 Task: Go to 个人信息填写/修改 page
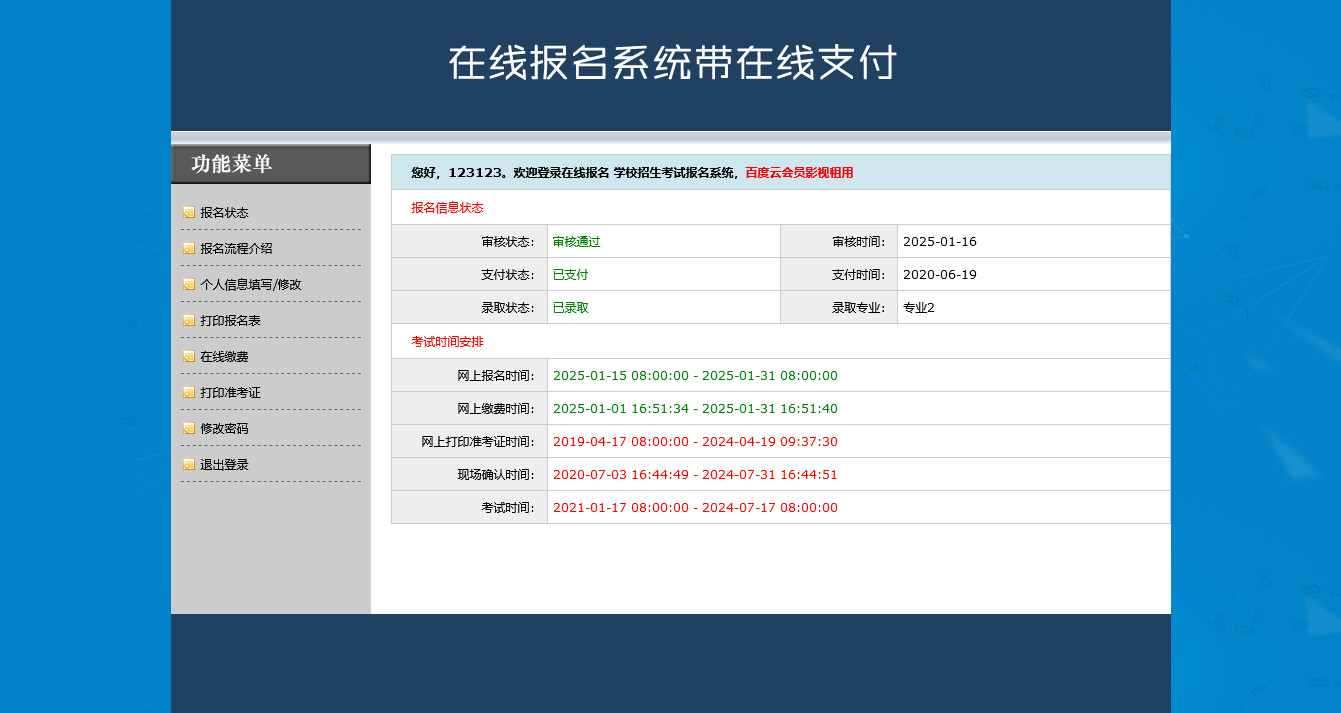click(251, 285)
